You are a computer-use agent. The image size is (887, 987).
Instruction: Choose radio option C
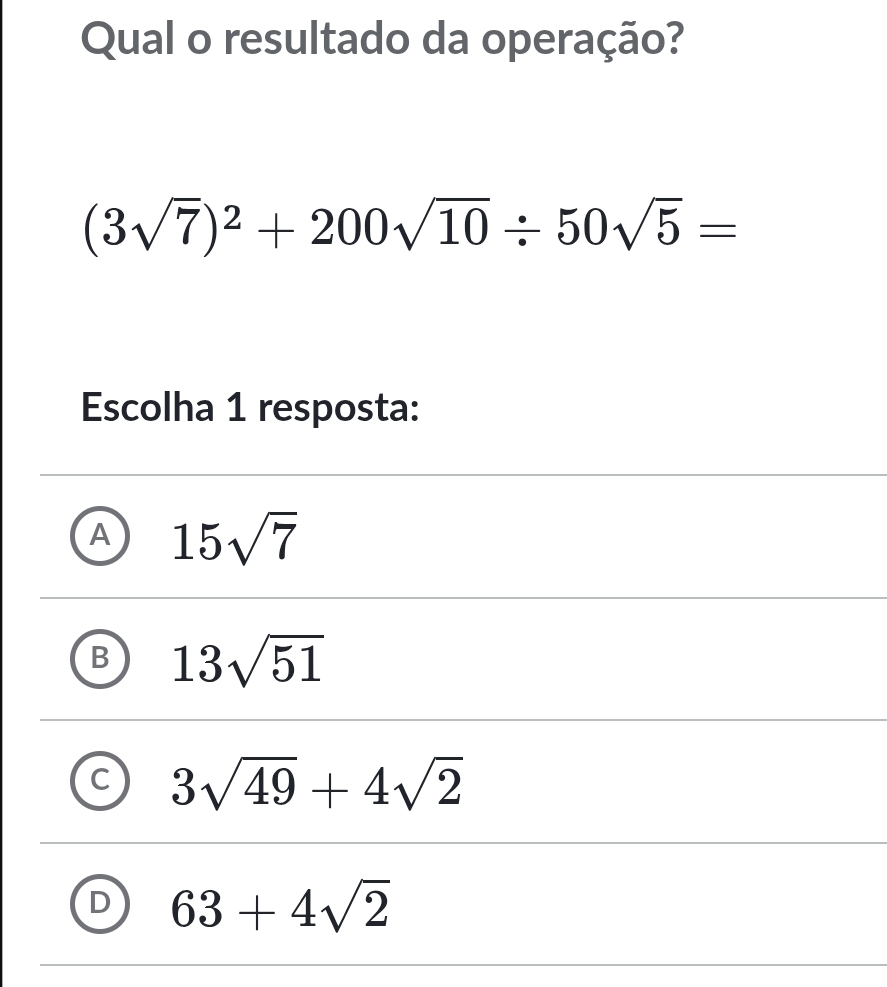point(99,781)
